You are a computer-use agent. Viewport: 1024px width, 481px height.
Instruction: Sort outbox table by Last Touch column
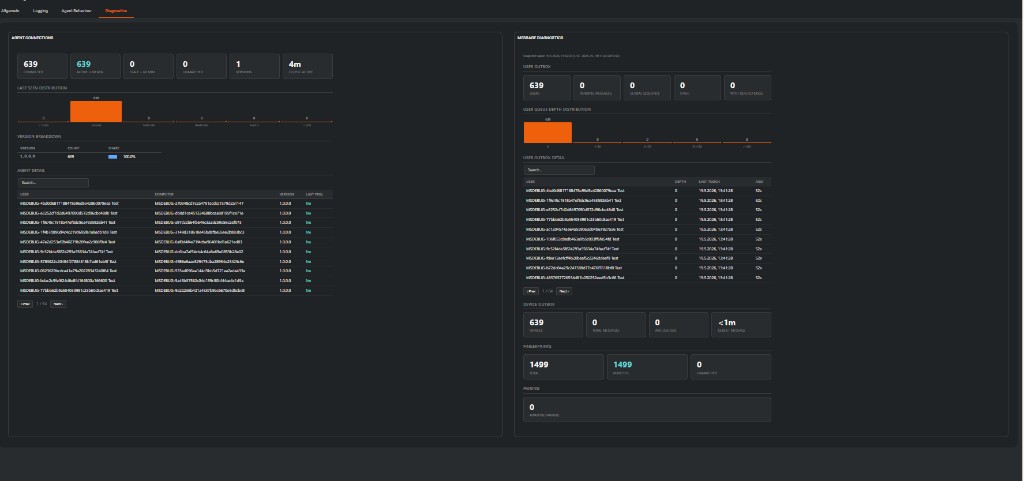709,181
